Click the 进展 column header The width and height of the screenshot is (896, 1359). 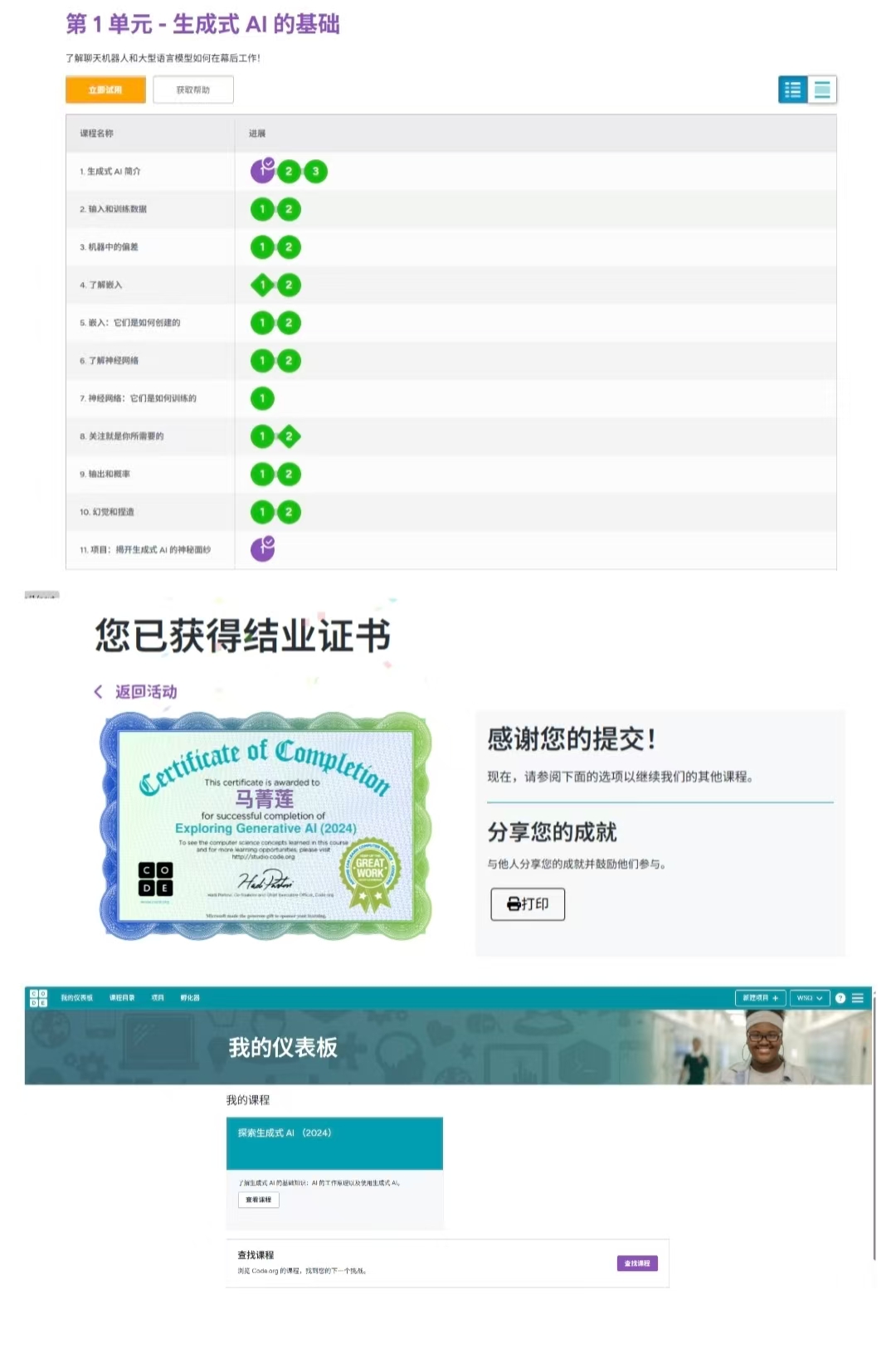[x=257, y=134]
